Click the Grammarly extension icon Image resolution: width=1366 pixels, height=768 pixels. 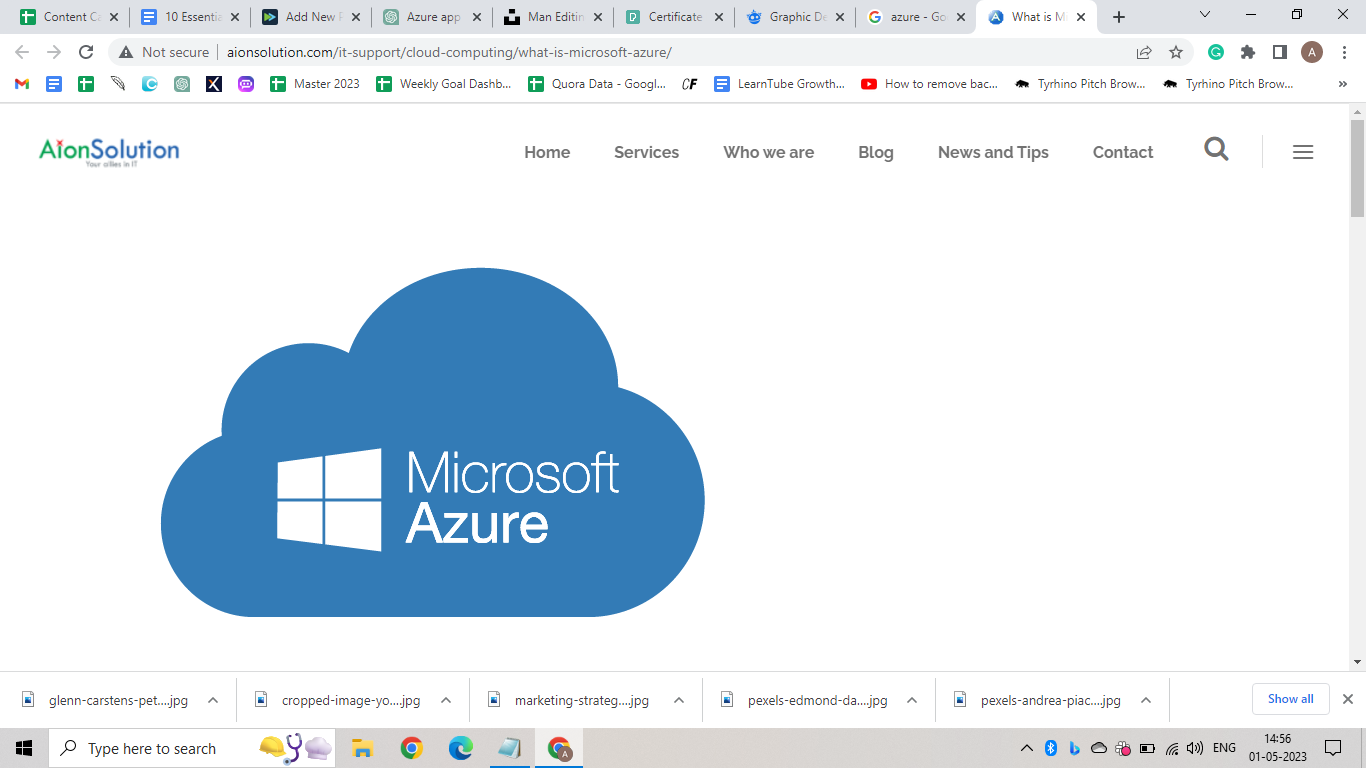pyautogui.click(x=1216, y=52)
